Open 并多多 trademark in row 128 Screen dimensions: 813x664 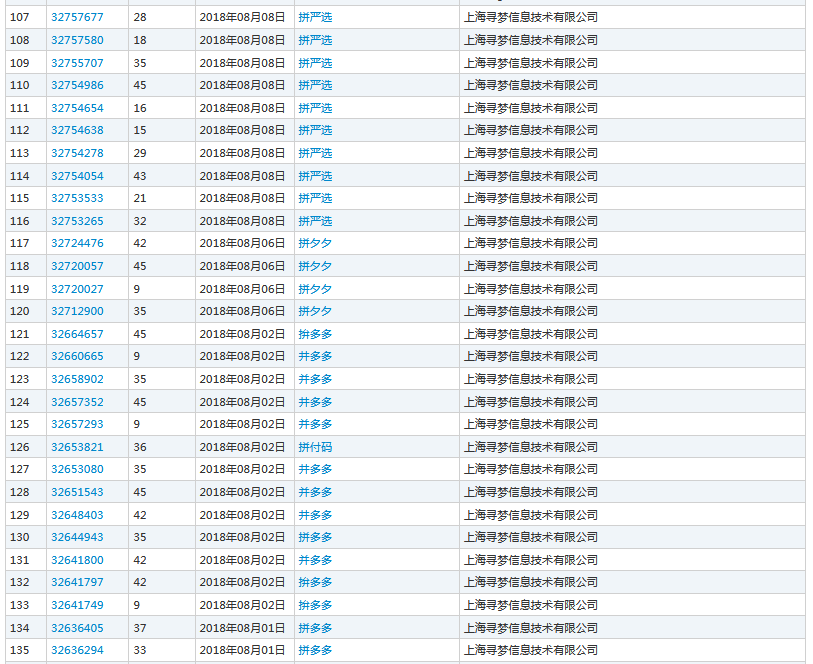click(315, 492)
